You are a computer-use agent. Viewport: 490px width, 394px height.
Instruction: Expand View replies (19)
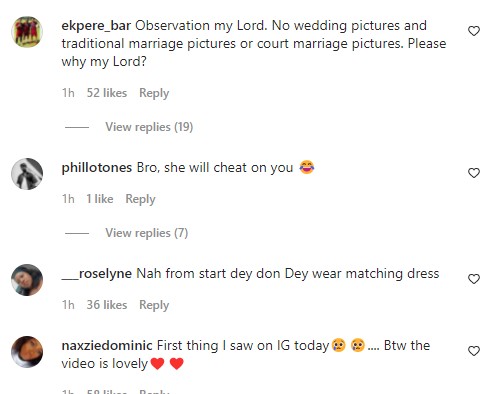149,127
